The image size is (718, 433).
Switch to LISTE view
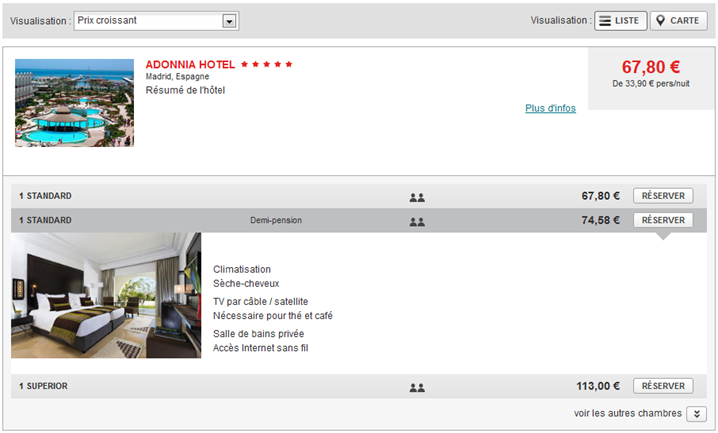pos(620,20)
